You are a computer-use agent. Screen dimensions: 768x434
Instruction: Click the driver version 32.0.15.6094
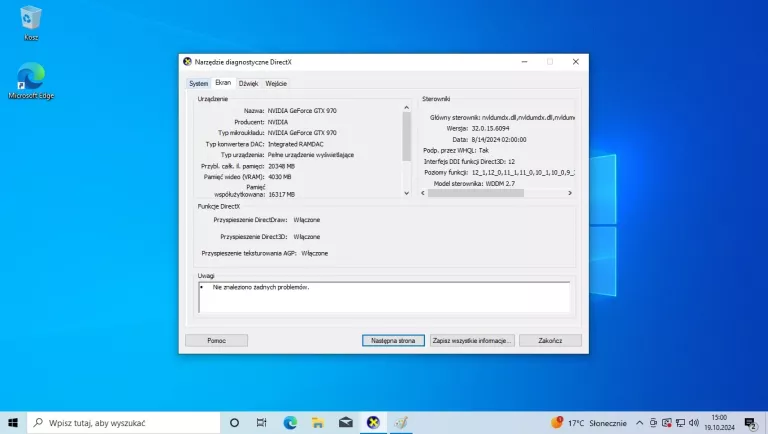(x=490, y=128)
